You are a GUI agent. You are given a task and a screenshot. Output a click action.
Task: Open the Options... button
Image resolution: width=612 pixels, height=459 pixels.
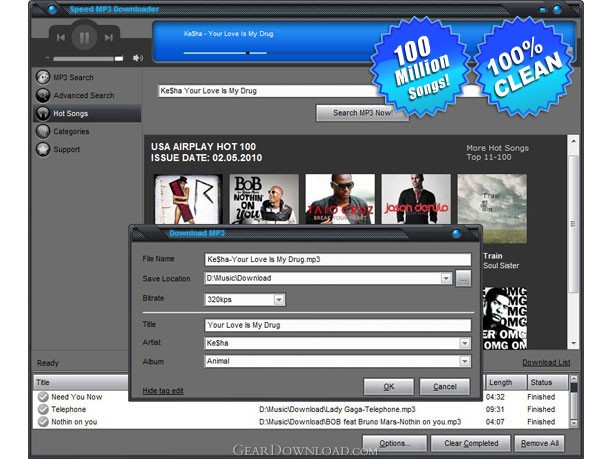click(395, 443)
